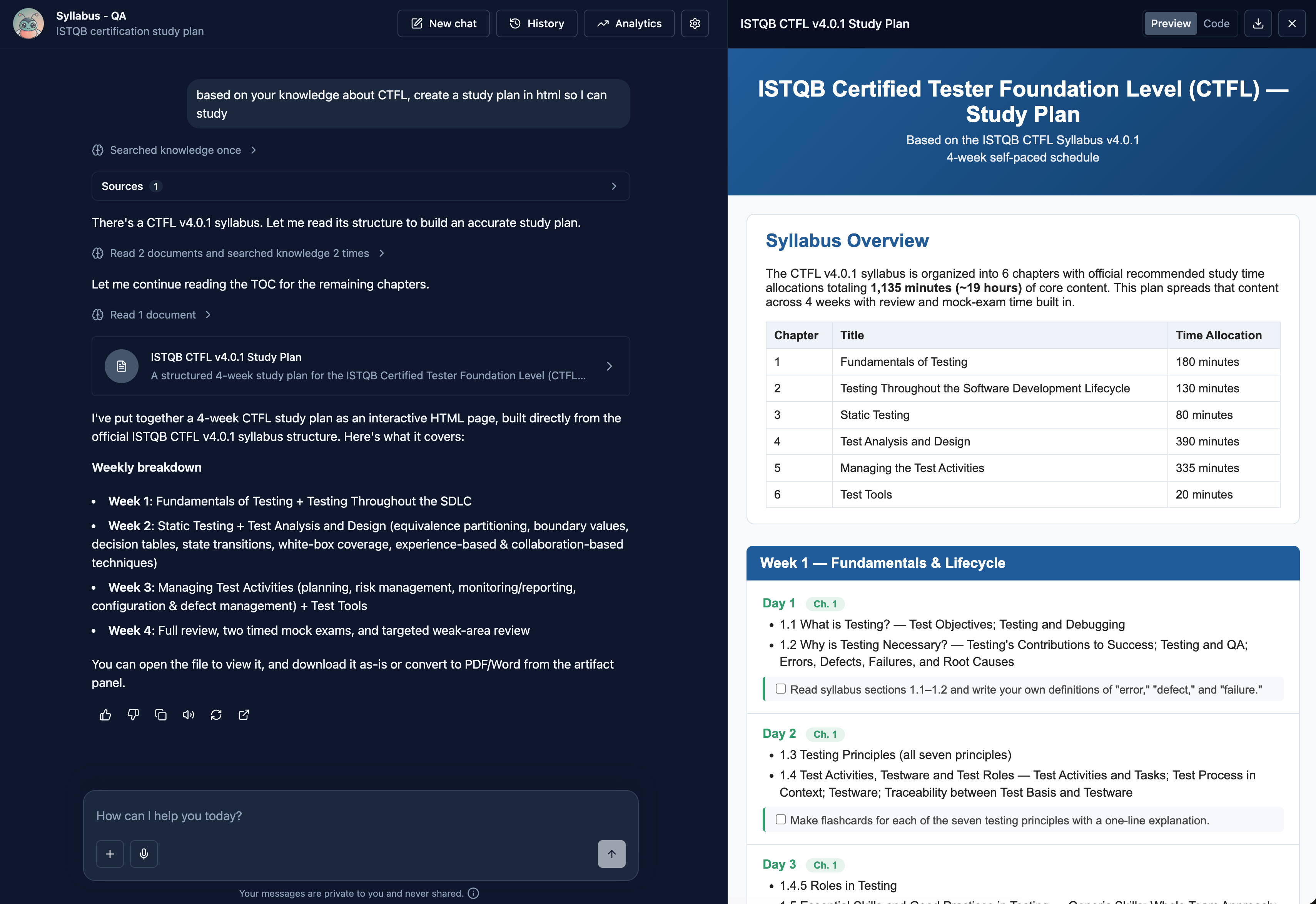Screen dimensions: 1316x904
Task: Click the document icon on the artifact card
Action: click(x=121, y=367)
